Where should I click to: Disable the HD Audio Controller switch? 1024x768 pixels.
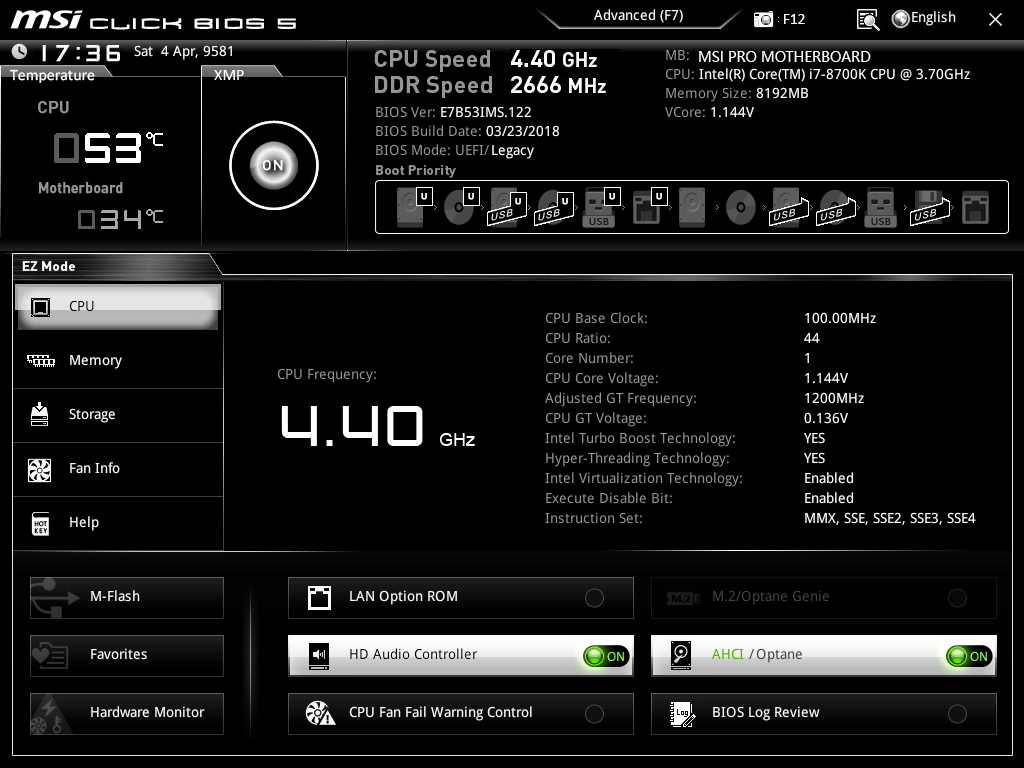click(606, 656)
